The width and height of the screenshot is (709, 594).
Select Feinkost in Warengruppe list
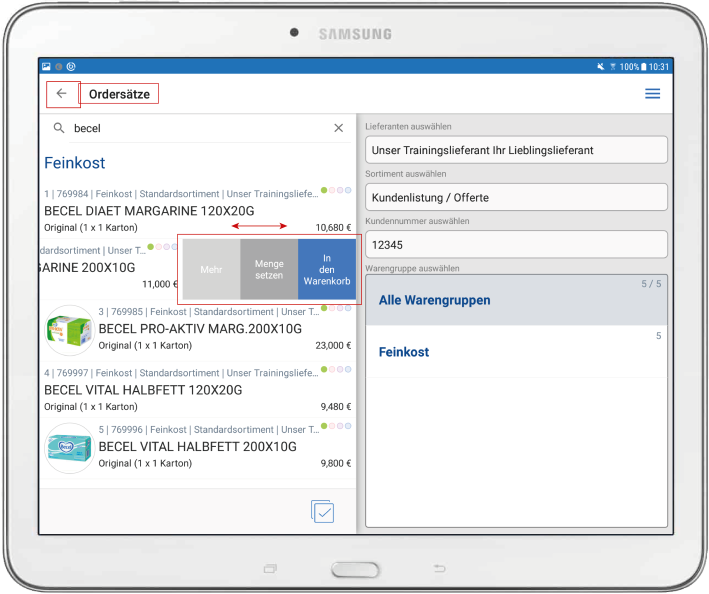coord(516,352)
